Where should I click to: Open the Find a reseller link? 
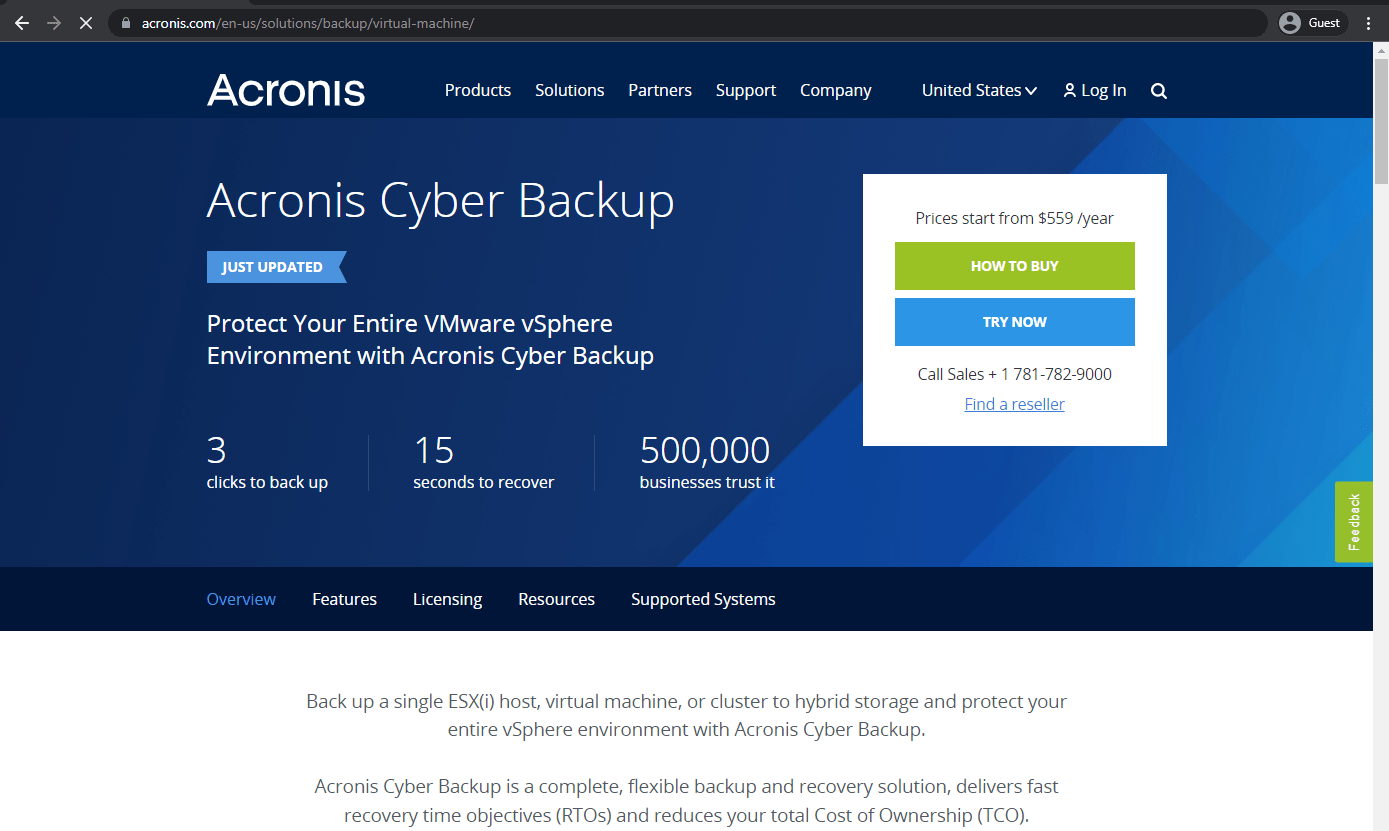pyautogui.click(x=1014, y=403)
